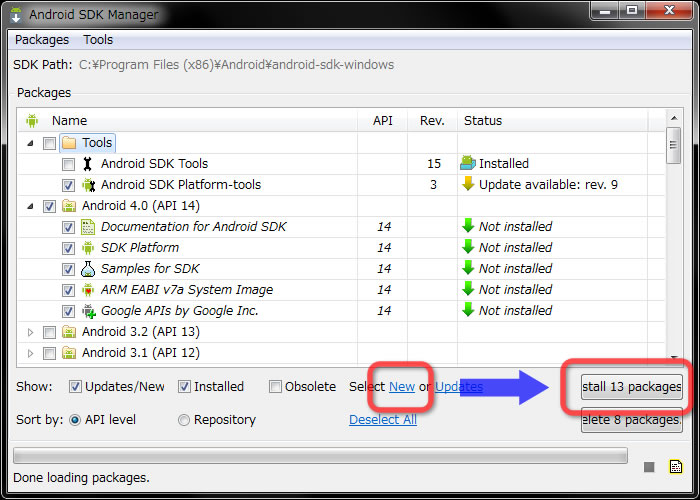Click the Android 3.1 (API 12) folder icon
The width and height of the screenshot is (700, 500).
pyautogui.click(x=69, y=353)
